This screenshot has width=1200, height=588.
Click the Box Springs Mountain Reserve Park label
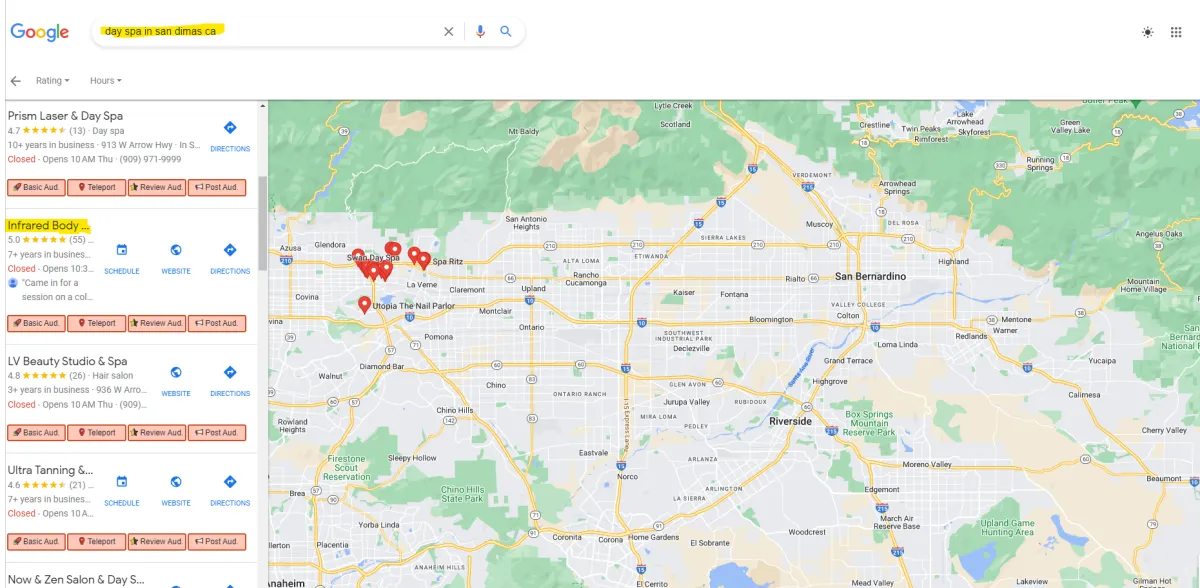click(867, 423)
